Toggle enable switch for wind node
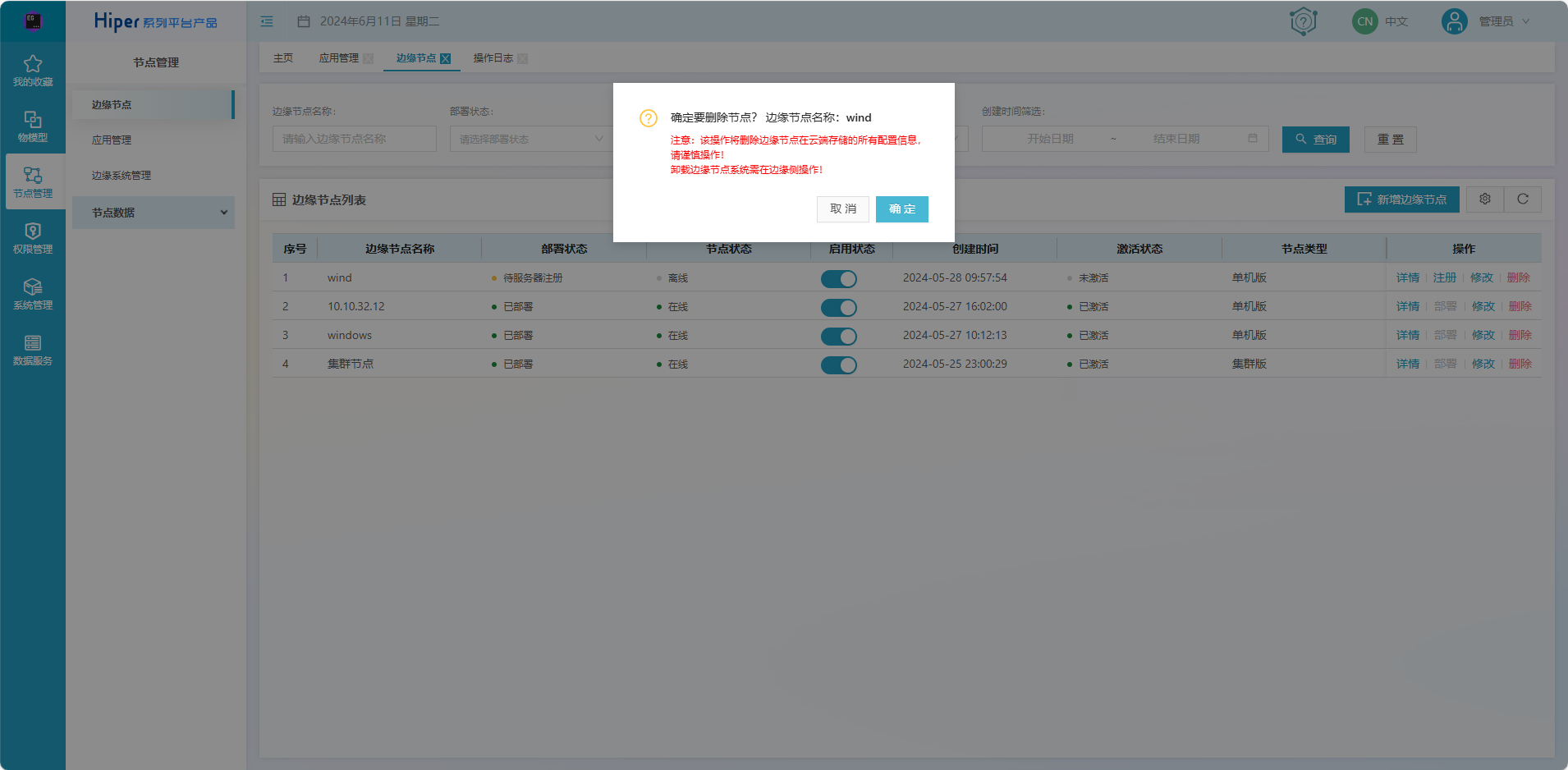This screenshot has height=770, width=1568. point(839,279)
